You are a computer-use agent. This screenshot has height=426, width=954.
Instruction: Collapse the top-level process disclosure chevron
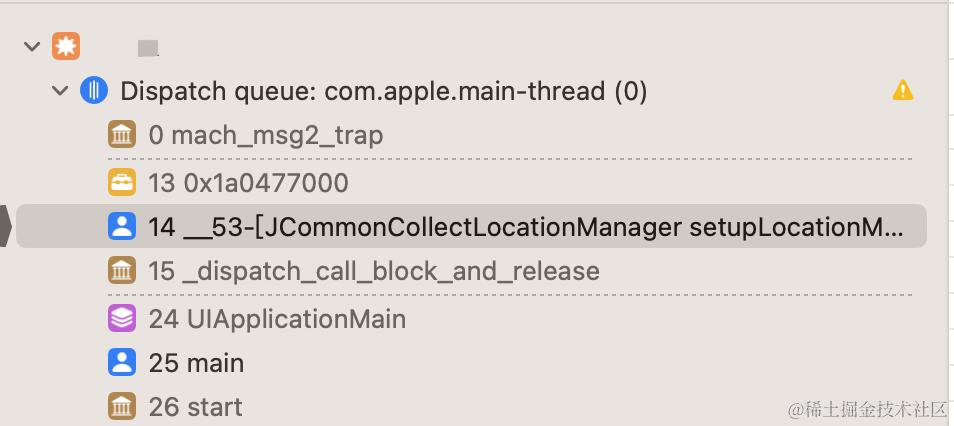coord(32,46)
